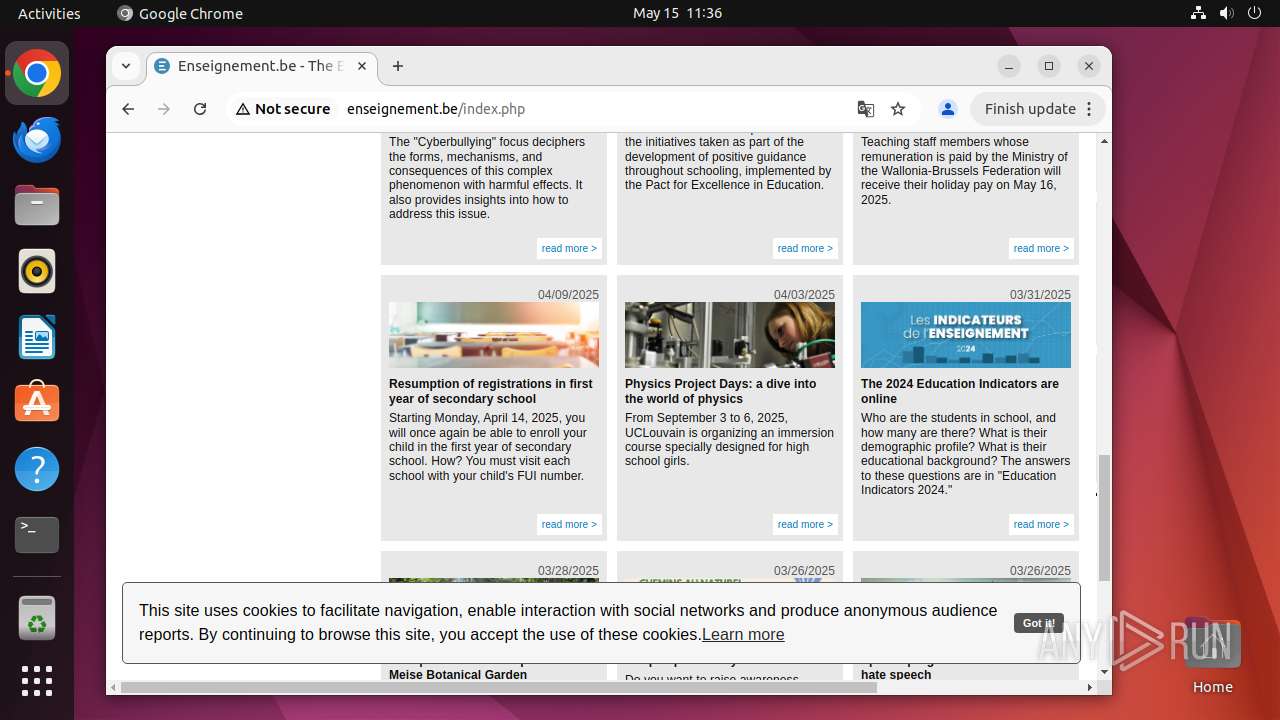Dismiss cookies with Got it button
Viewport: 1280px width, 720px height.
(1038, 623)
